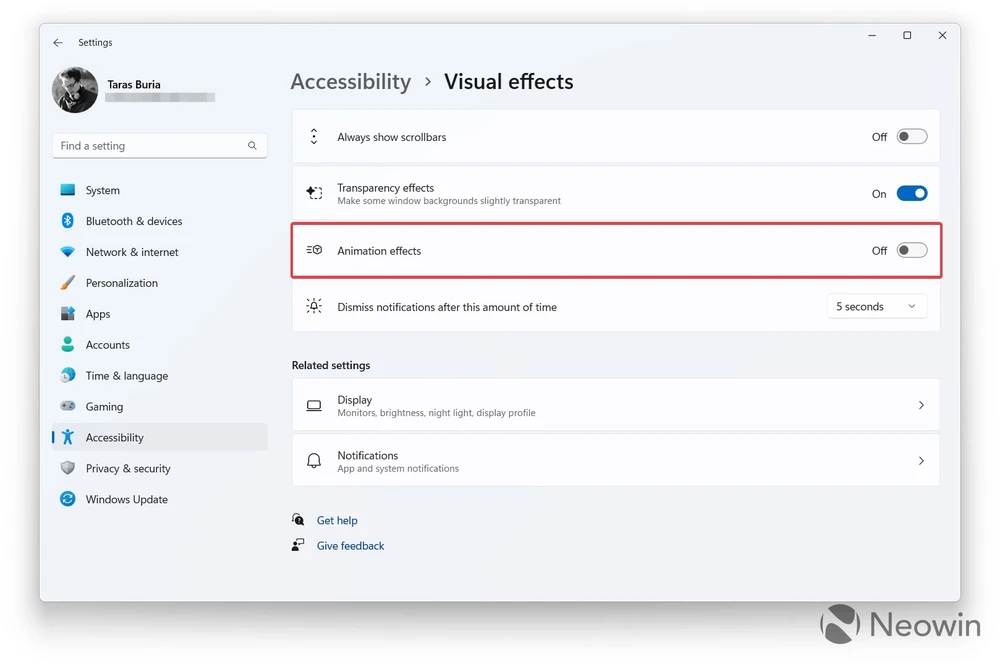Expand Display related settings chevron
Image resolution: width=1000 pixels, height=664 pixels.
pos(921,405)
